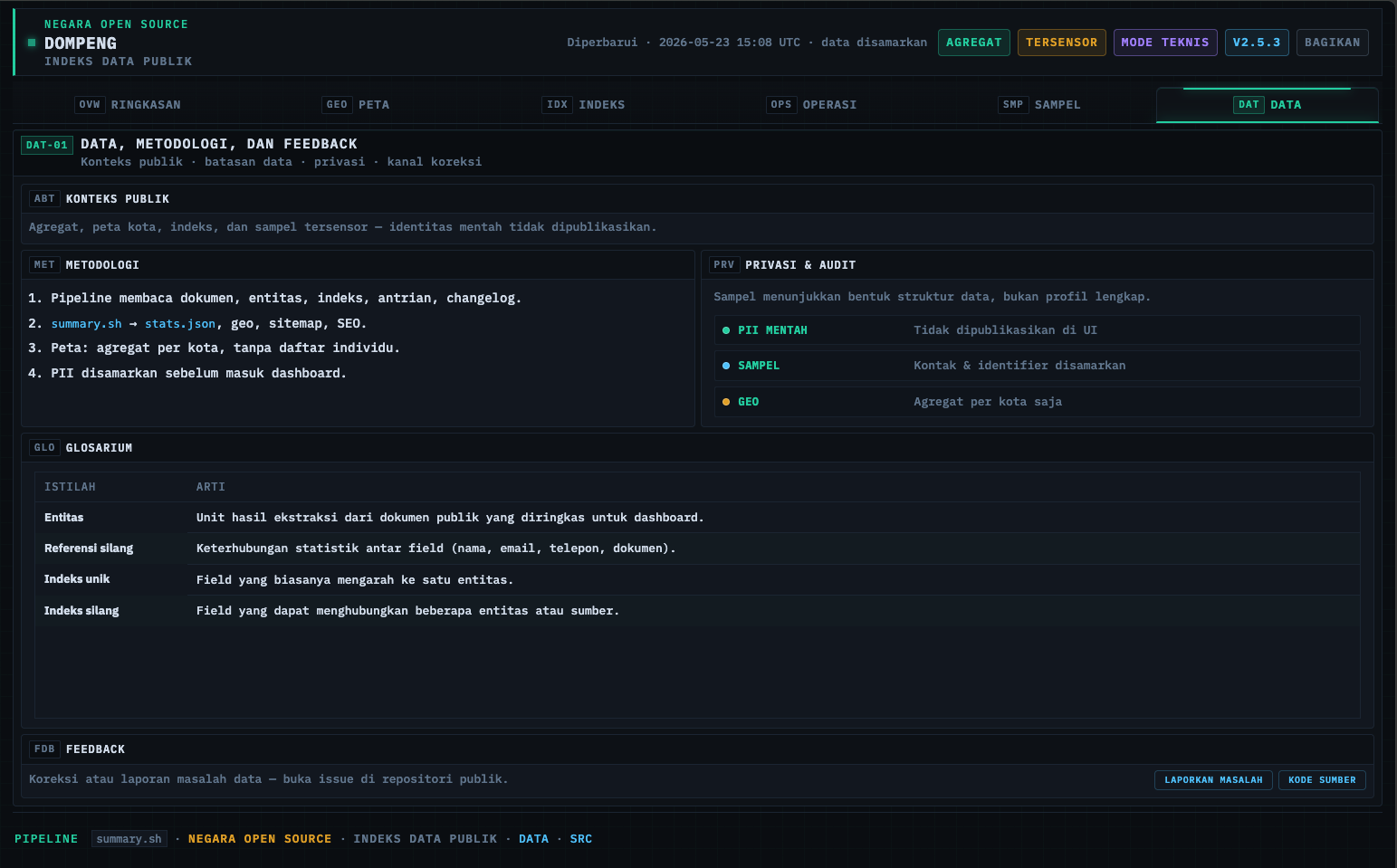This screenshot has width=1397, height=868.
Task: Go to the INDEKS tab
Action: 584,105
